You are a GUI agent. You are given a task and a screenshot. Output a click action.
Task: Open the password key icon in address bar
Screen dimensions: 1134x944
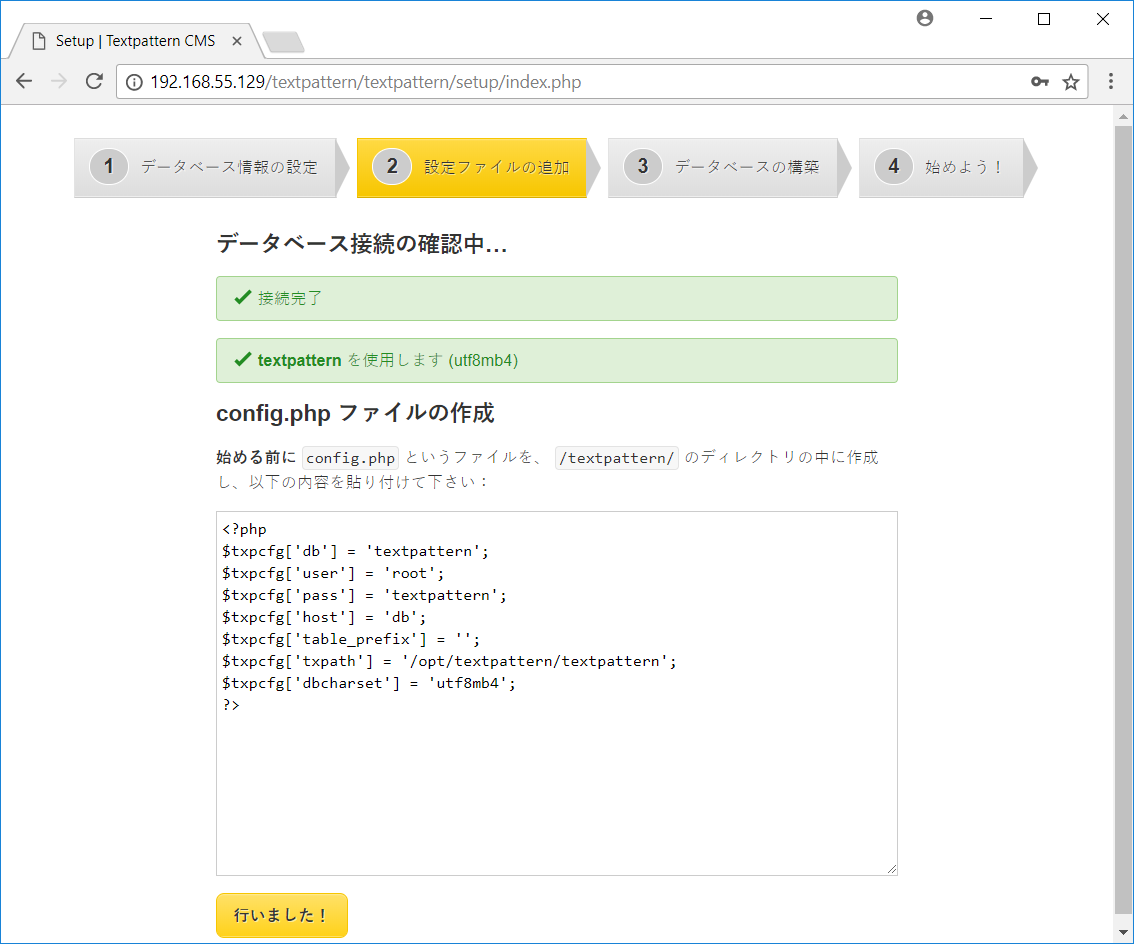(1040, 81)
